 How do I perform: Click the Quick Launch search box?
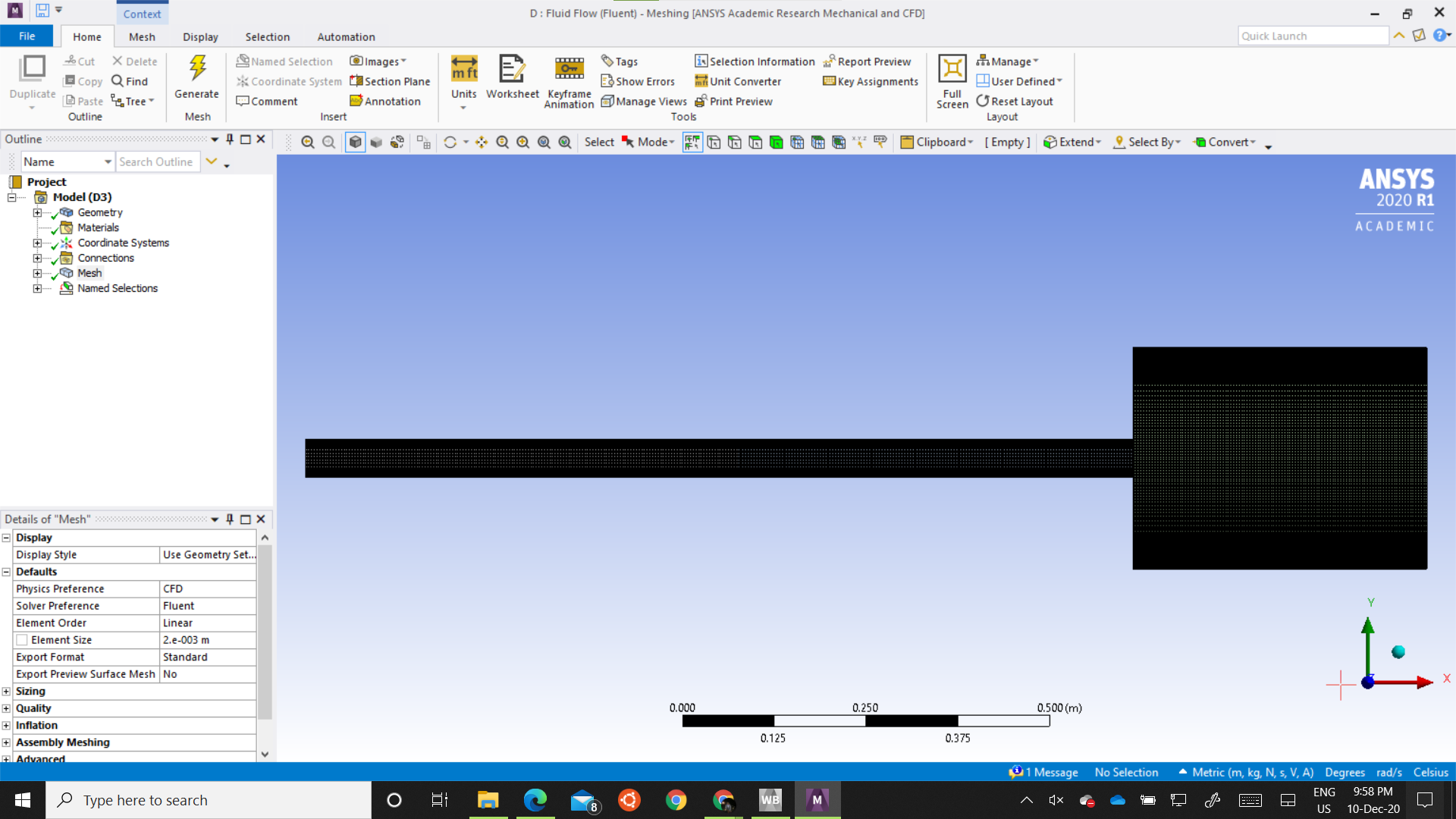1313,36
